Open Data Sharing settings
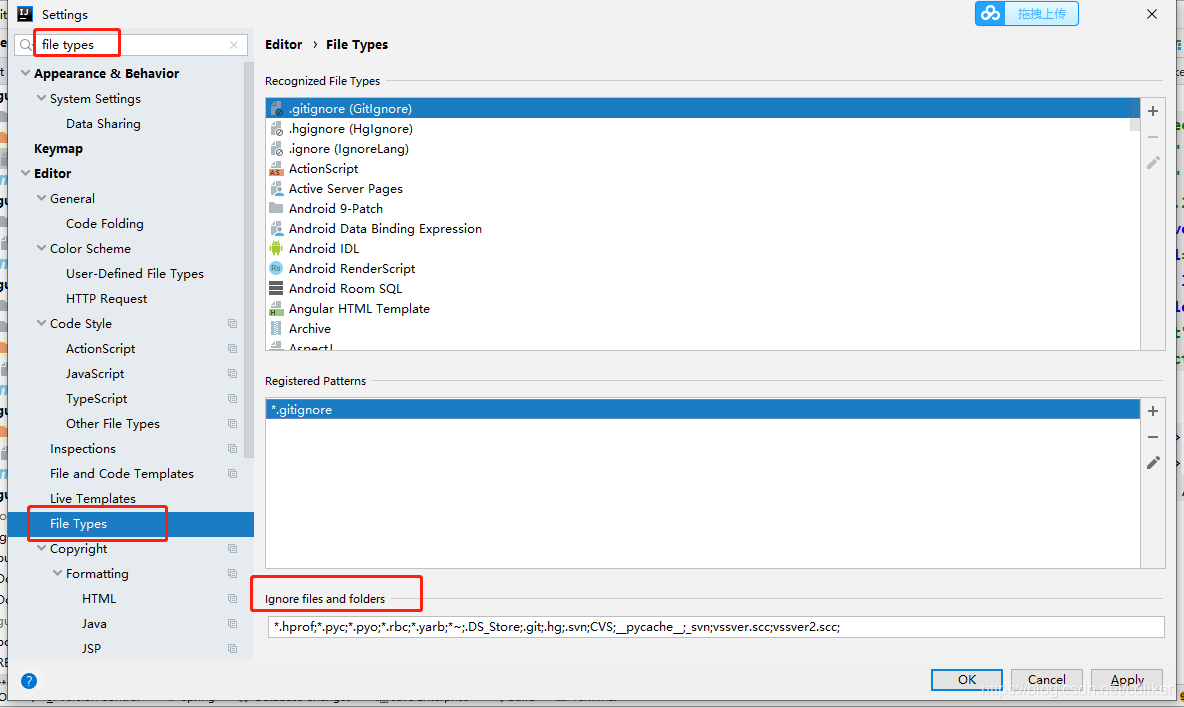 (x=103, y=124)
